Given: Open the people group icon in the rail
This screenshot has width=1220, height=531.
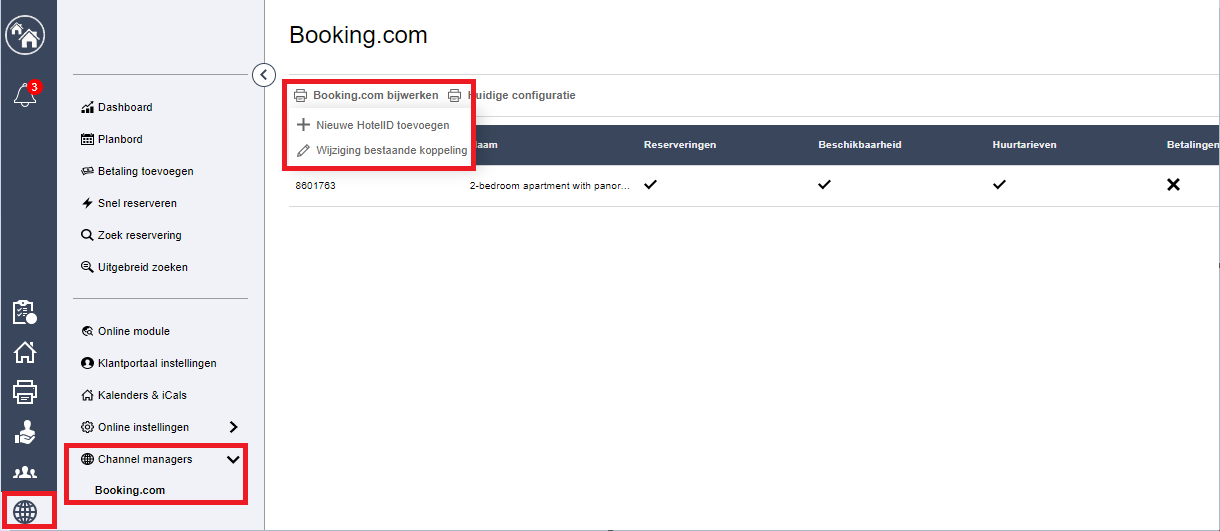Looking at the screenshot, I should 24,472.
